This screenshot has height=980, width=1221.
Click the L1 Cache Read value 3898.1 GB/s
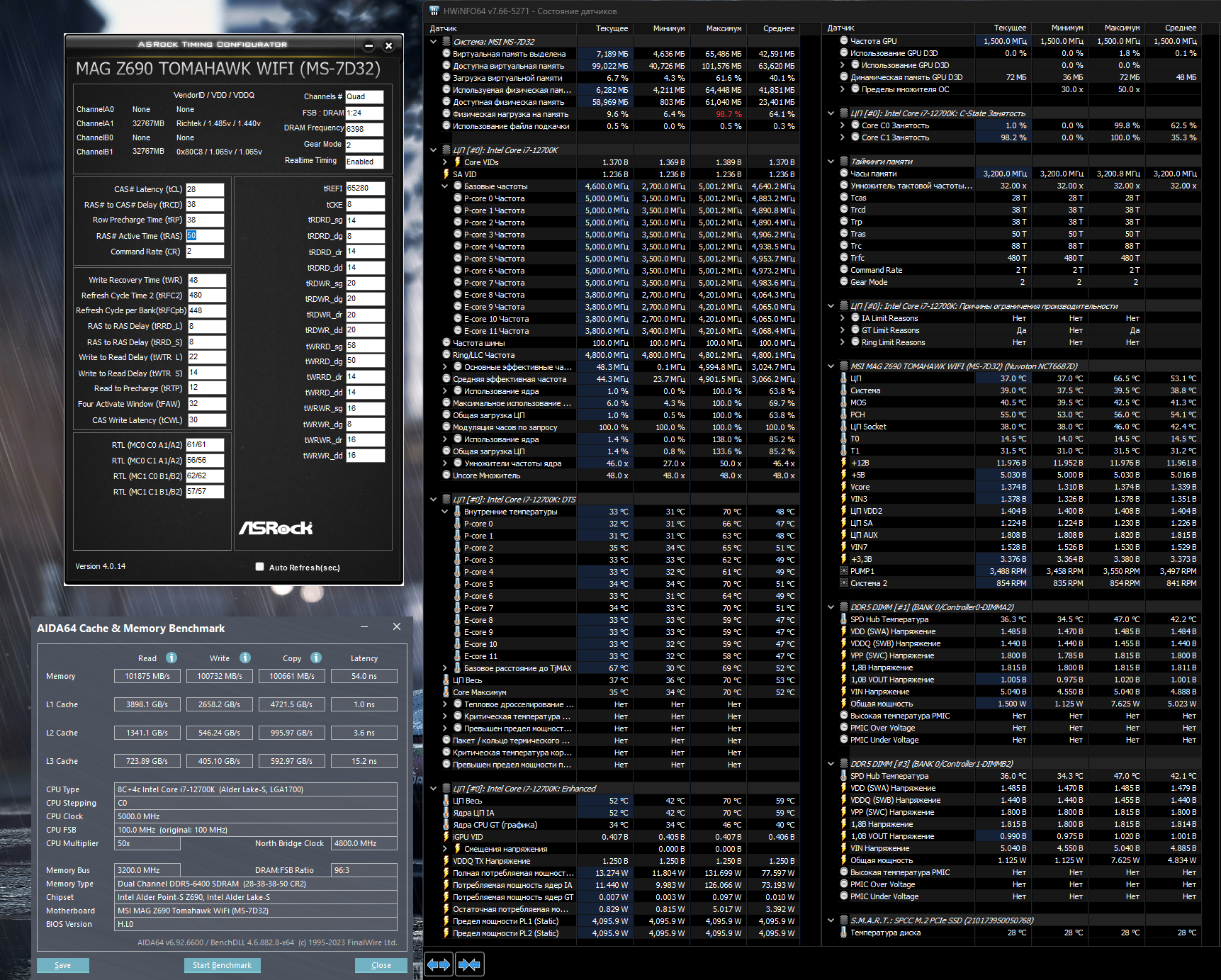pyautogui.click(x=147, y=704)
